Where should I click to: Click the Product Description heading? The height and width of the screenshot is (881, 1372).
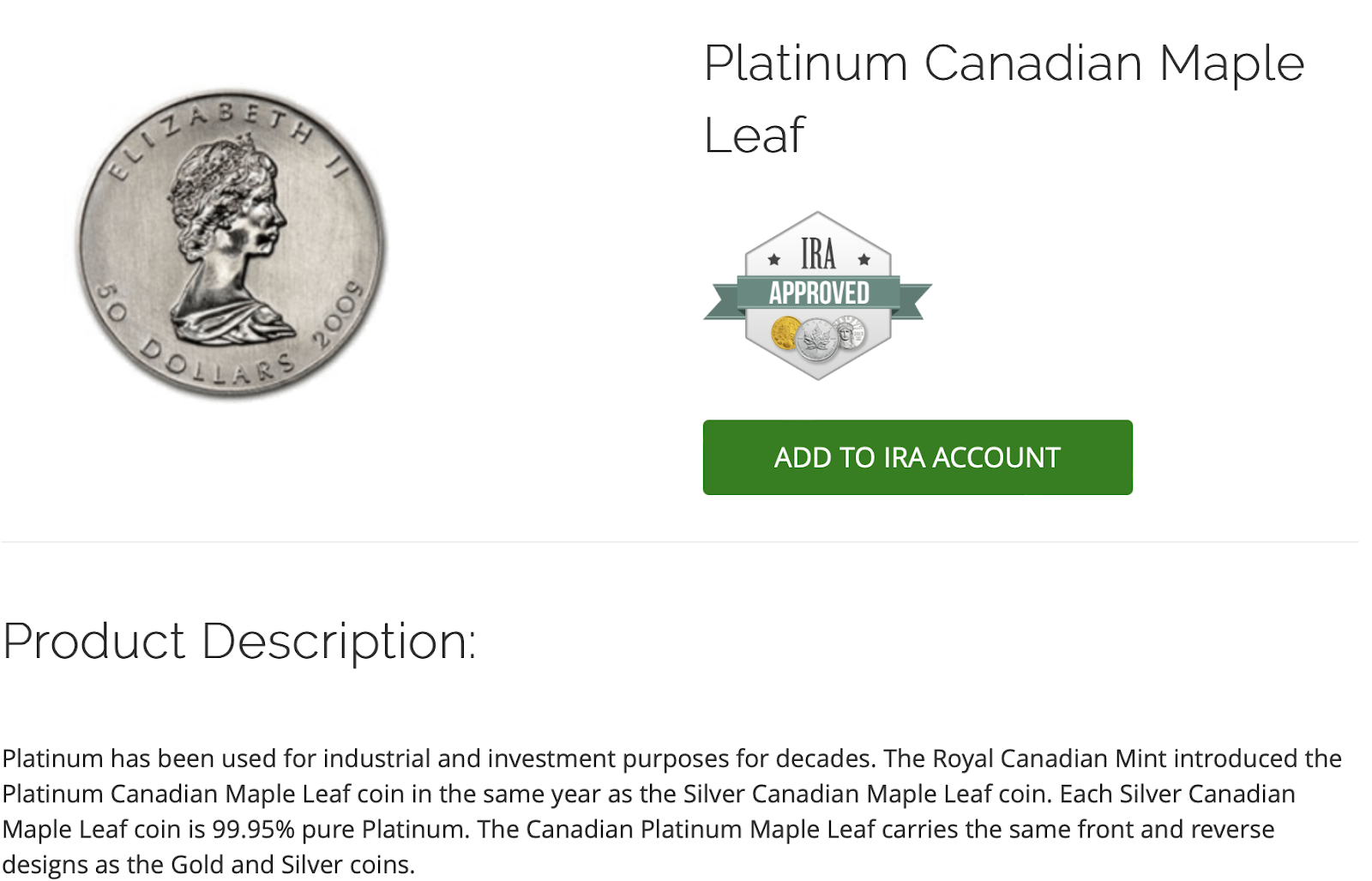[239, 641]
